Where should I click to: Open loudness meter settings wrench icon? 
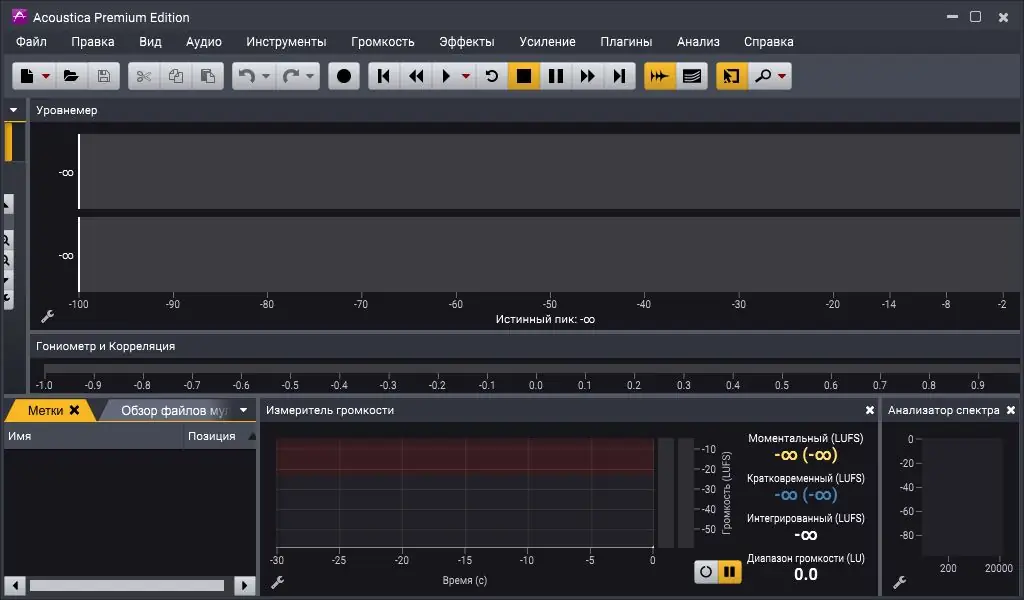click(278, 582)
